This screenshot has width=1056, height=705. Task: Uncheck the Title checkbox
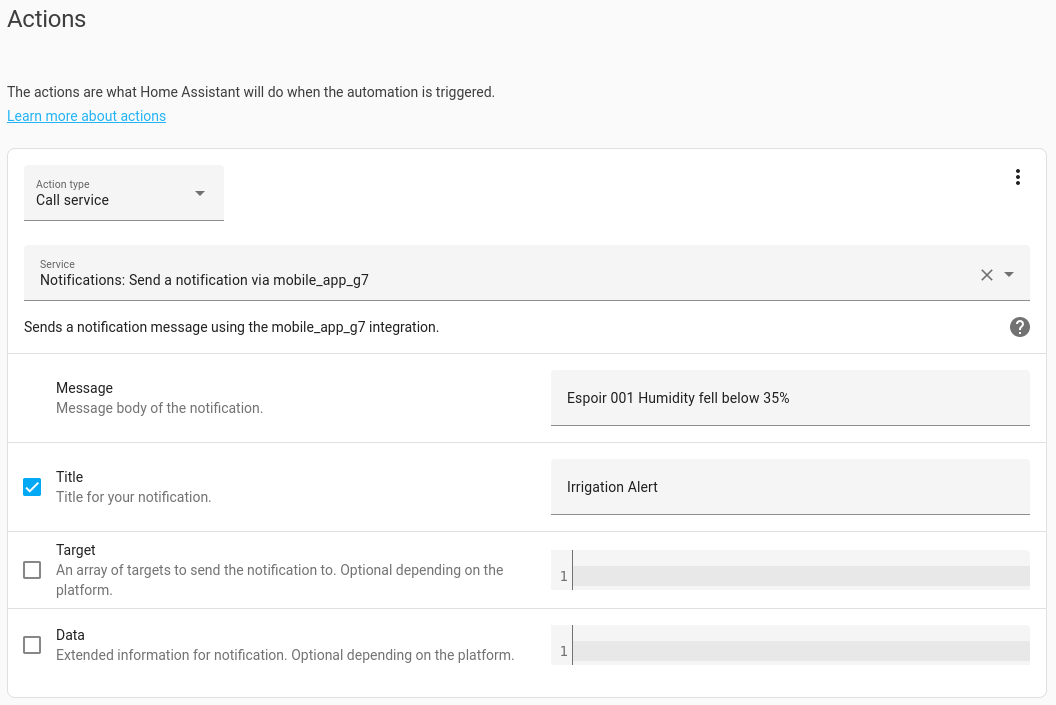coord(32,487)
